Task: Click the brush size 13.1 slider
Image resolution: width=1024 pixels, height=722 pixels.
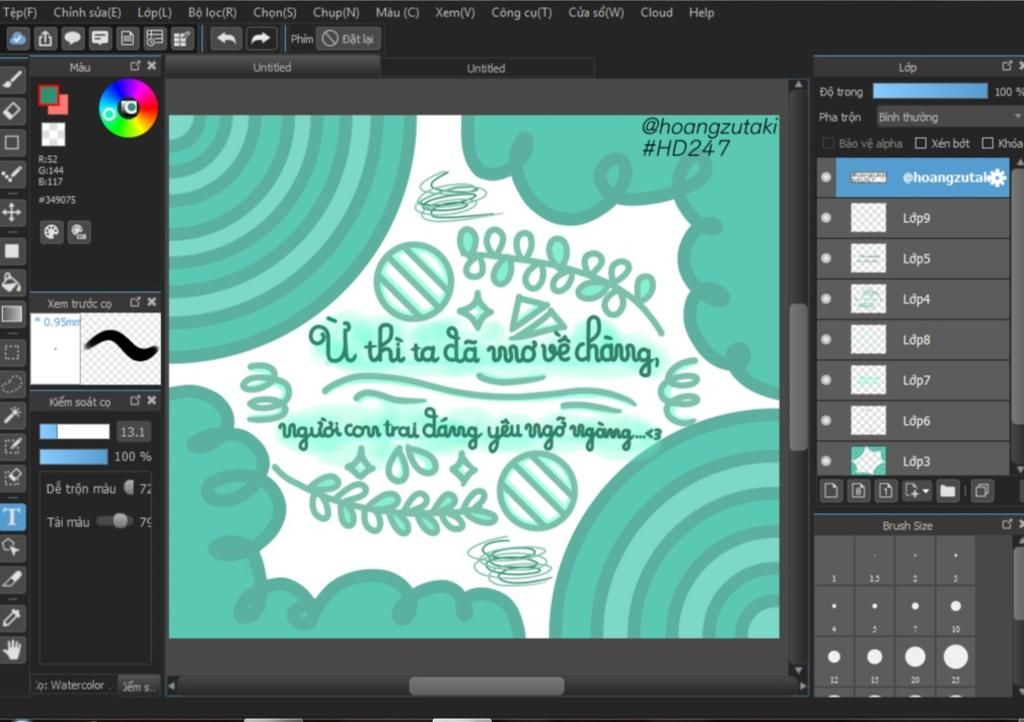Action: point(74,432)
